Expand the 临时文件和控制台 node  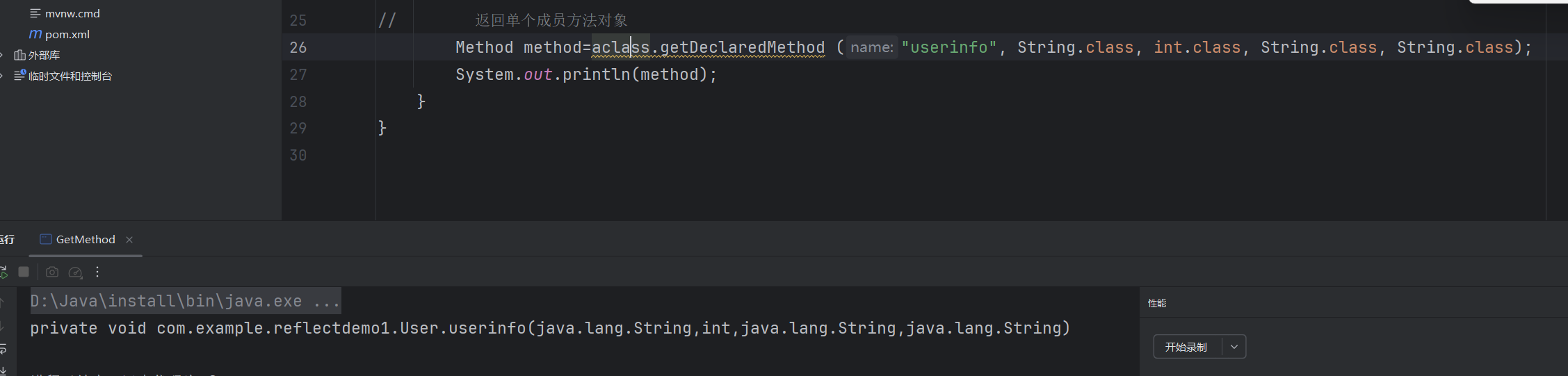point(3,76)
